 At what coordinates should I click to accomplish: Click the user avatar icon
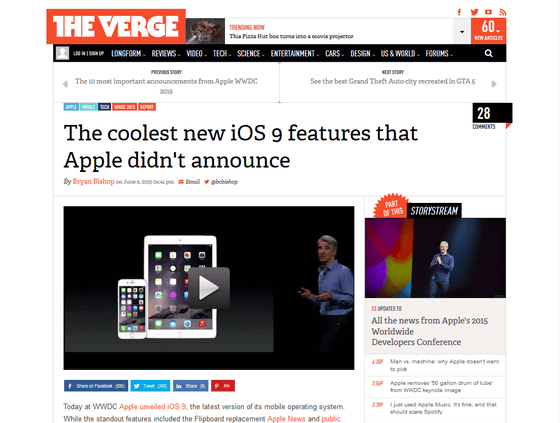click(x=62, y=53)
